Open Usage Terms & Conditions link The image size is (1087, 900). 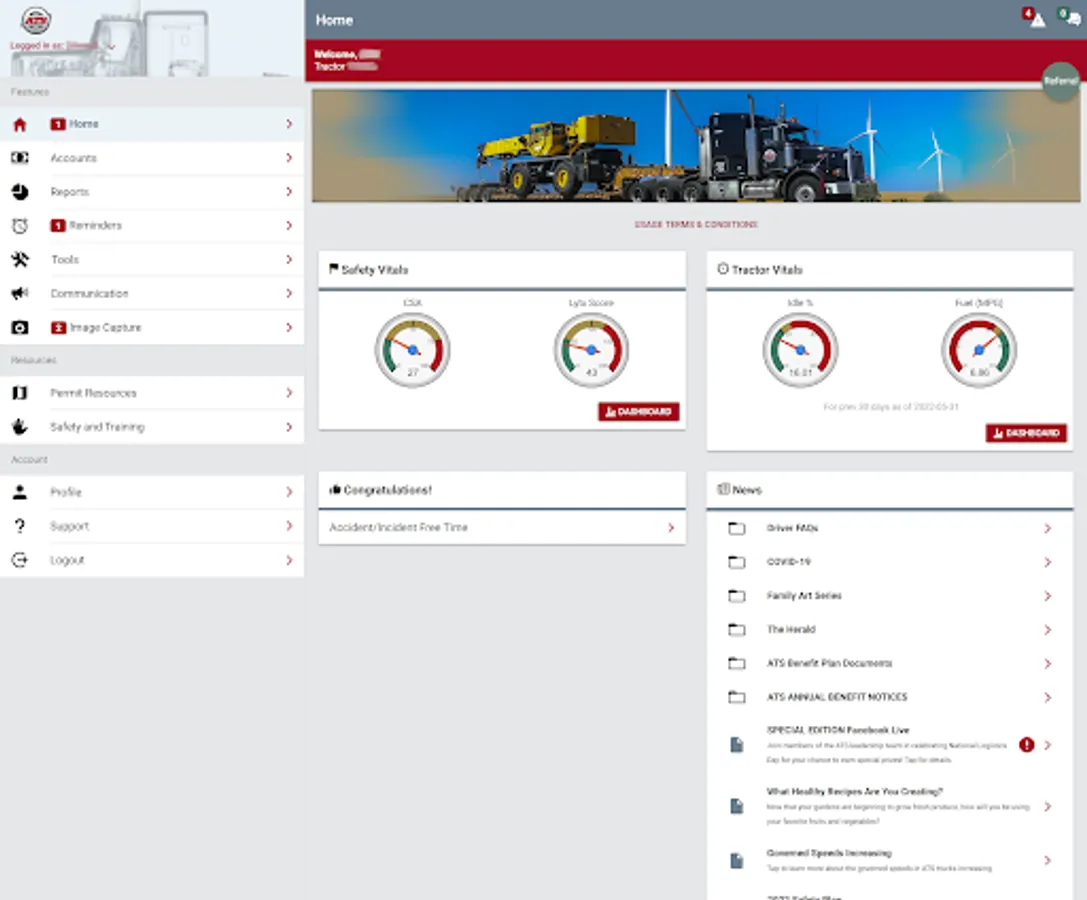tap(696, 225)
